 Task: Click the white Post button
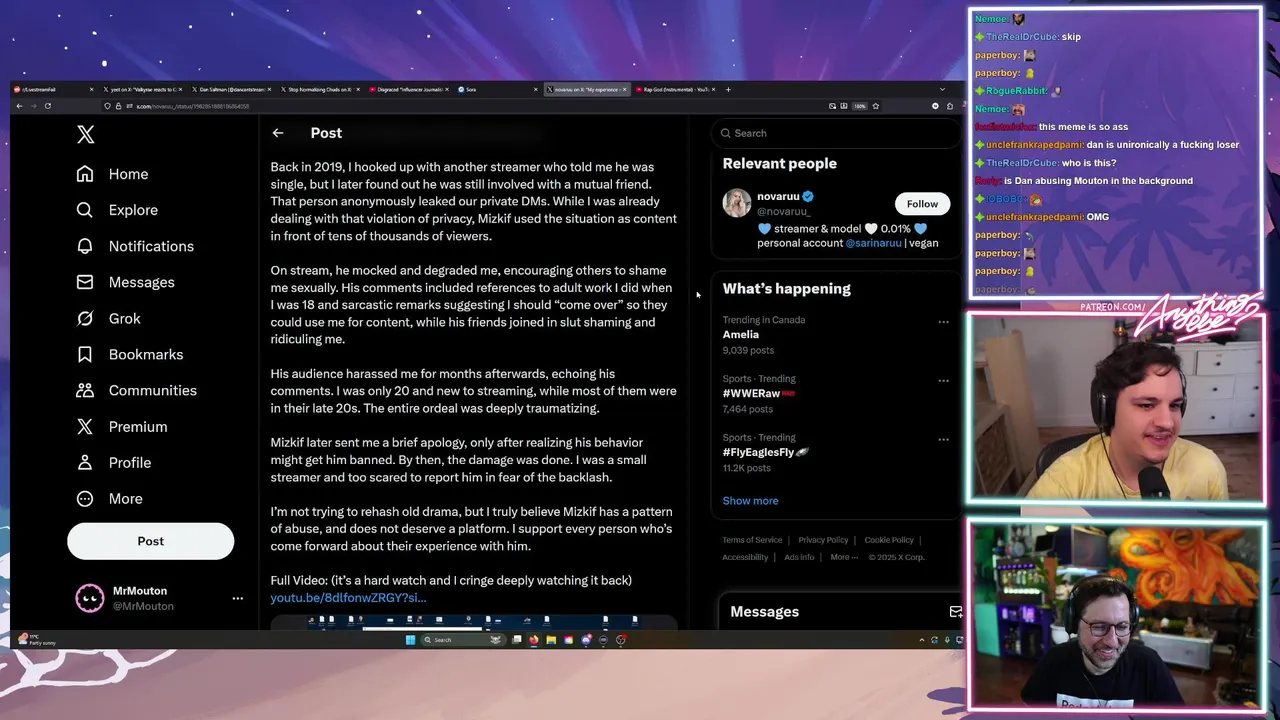pyautogui.click(x=150, y=541)
